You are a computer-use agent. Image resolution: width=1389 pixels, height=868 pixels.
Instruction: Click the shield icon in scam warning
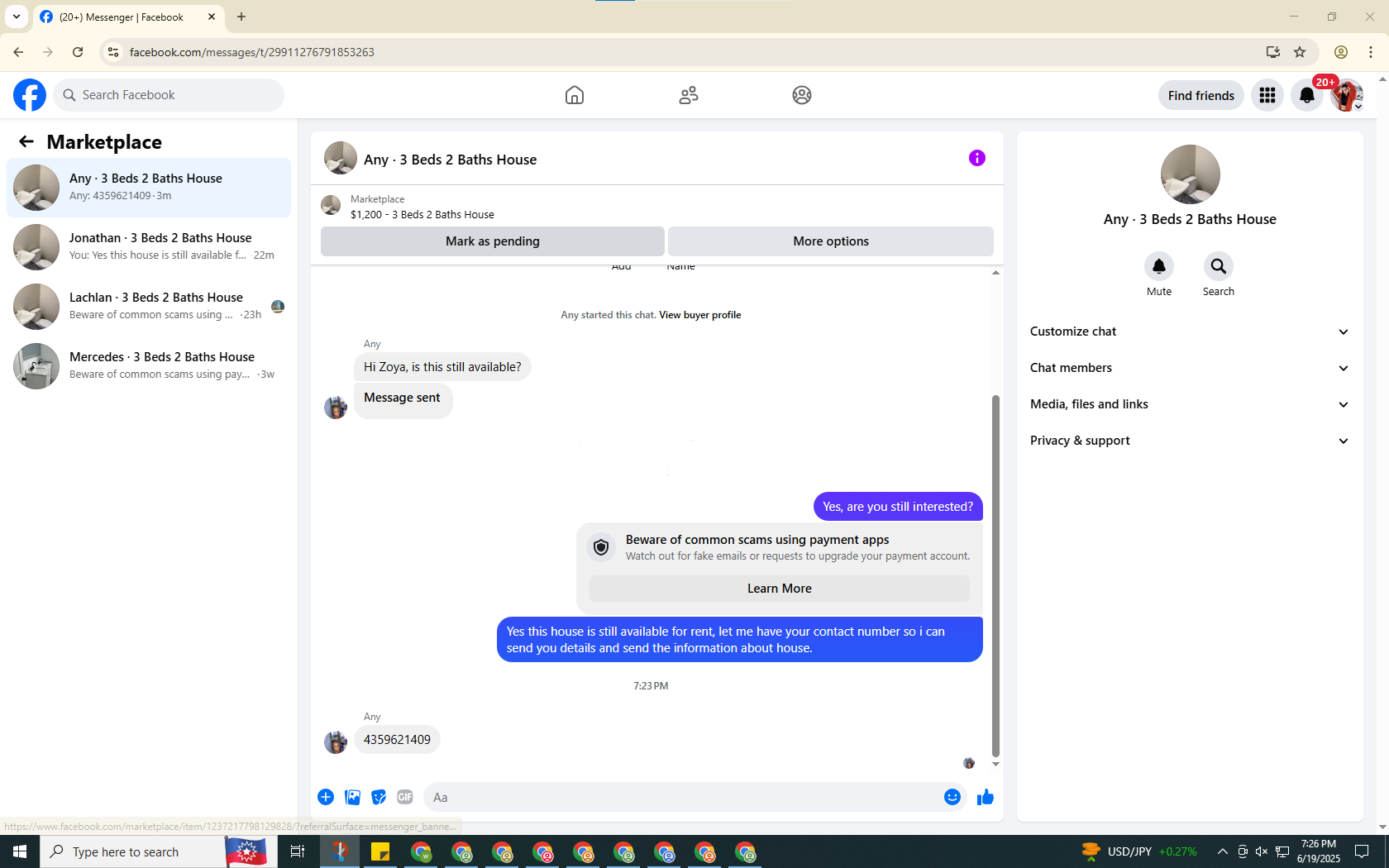601,547
